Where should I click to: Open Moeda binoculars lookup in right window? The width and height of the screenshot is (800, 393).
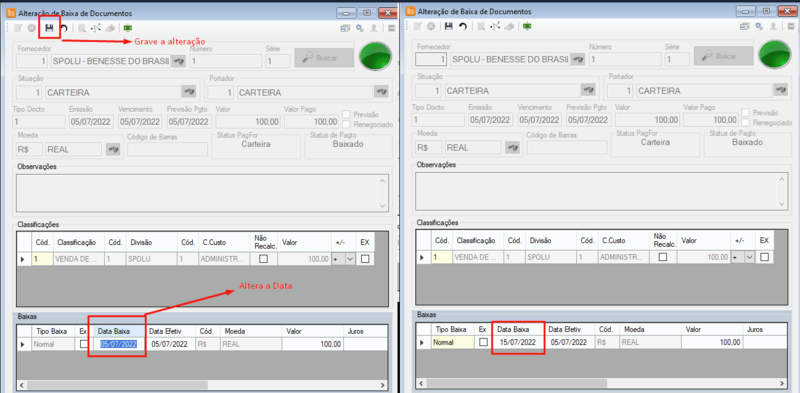tap(512, 147)
